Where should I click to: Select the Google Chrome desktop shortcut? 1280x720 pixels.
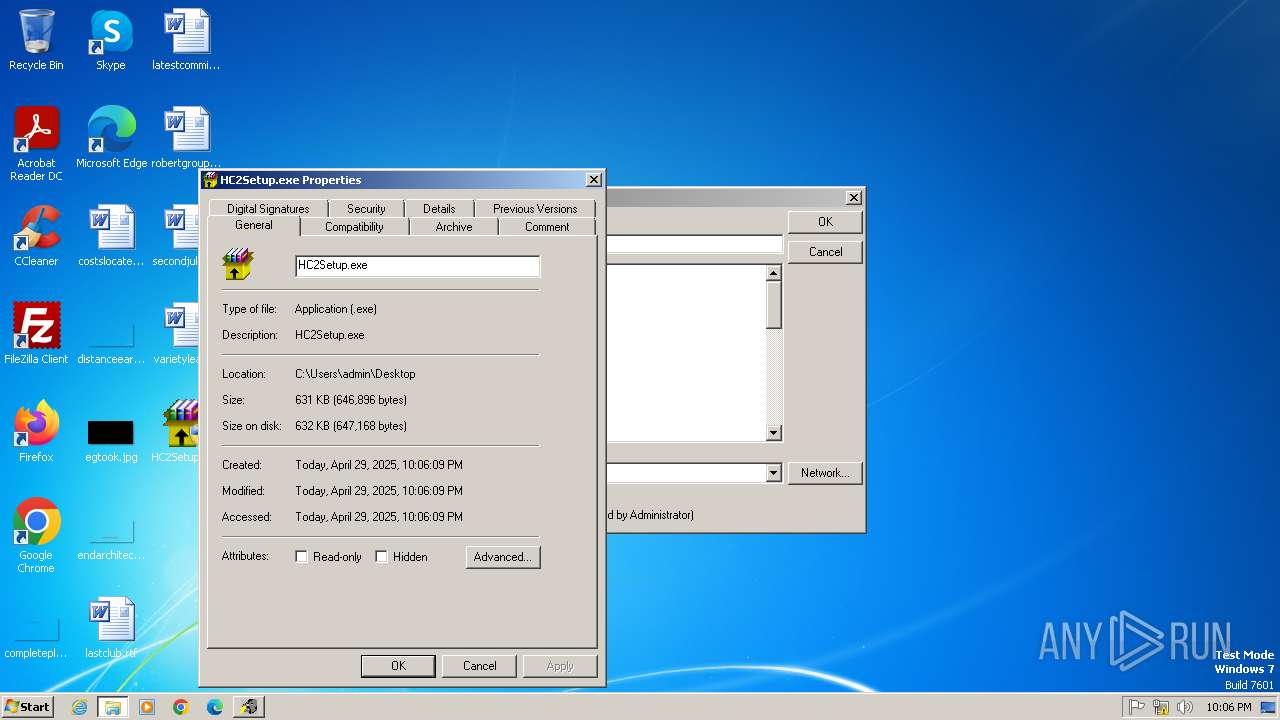36,535
